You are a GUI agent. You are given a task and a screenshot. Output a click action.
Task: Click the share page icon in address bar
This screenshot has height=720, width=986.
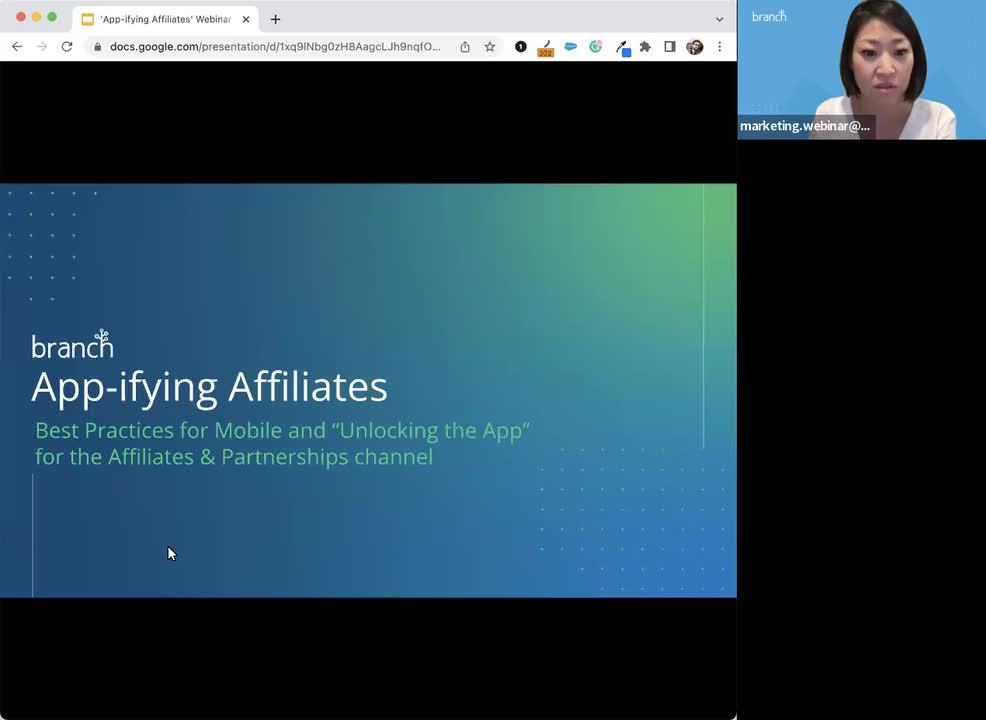pyautogui.click(x=465, y=47)
